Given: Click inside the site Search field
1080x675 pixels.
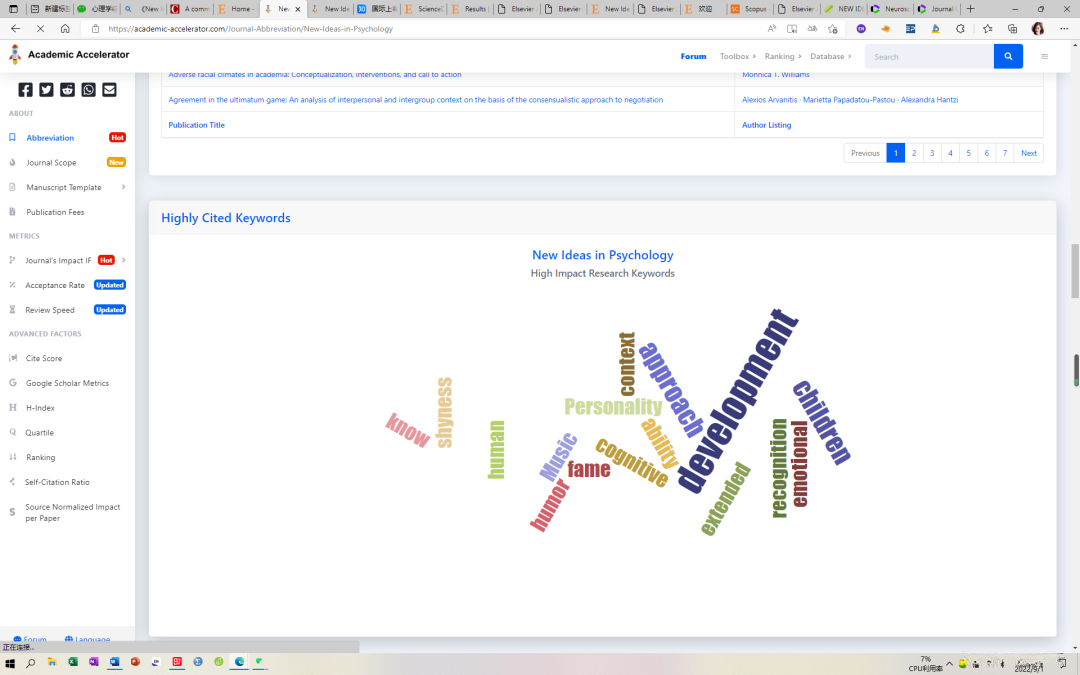Looking at the screenshot, I should (x=929, y=56).
